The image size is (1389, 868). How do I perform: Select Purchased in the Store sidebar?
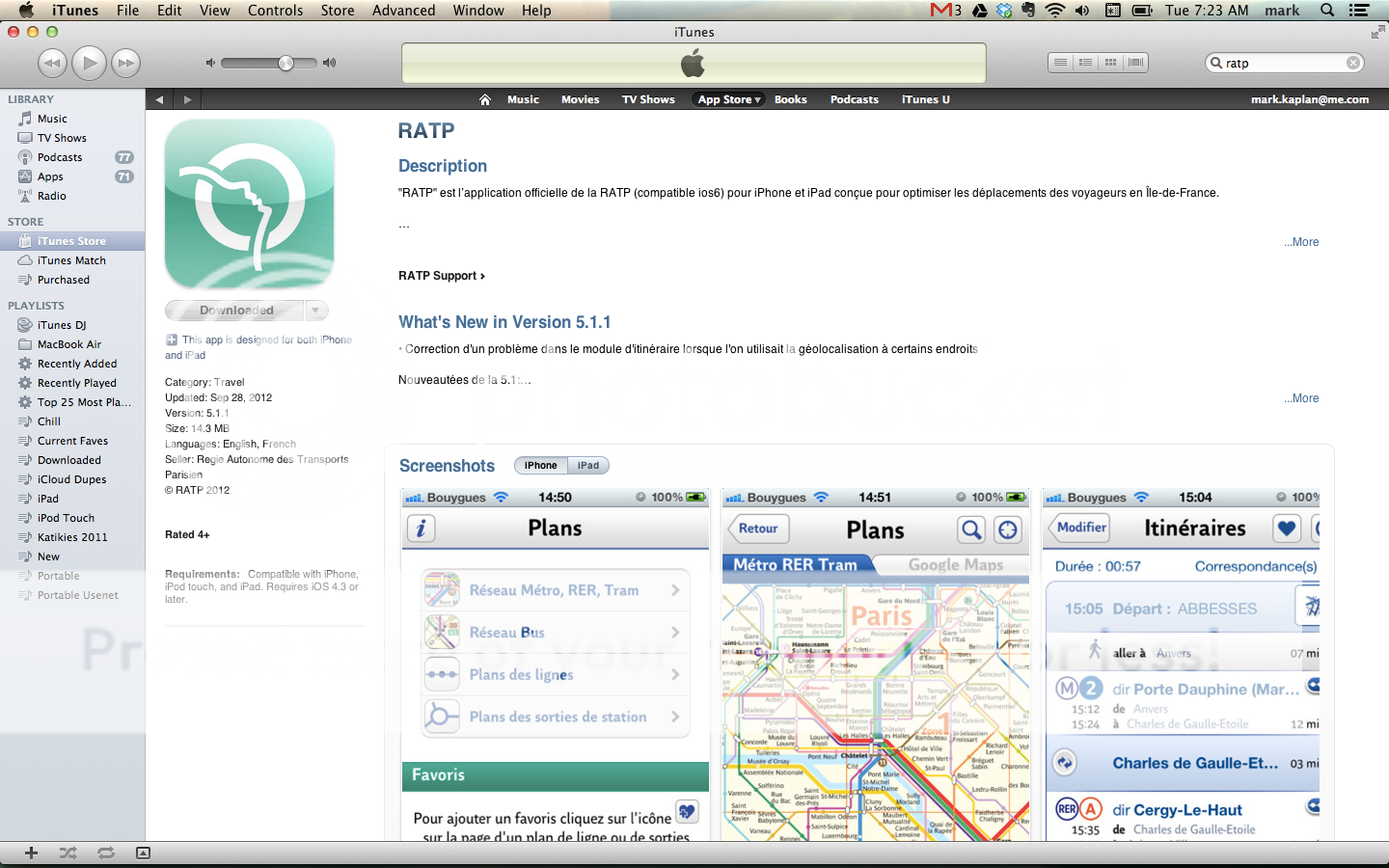pyautogui.click(x=72, y=280)
